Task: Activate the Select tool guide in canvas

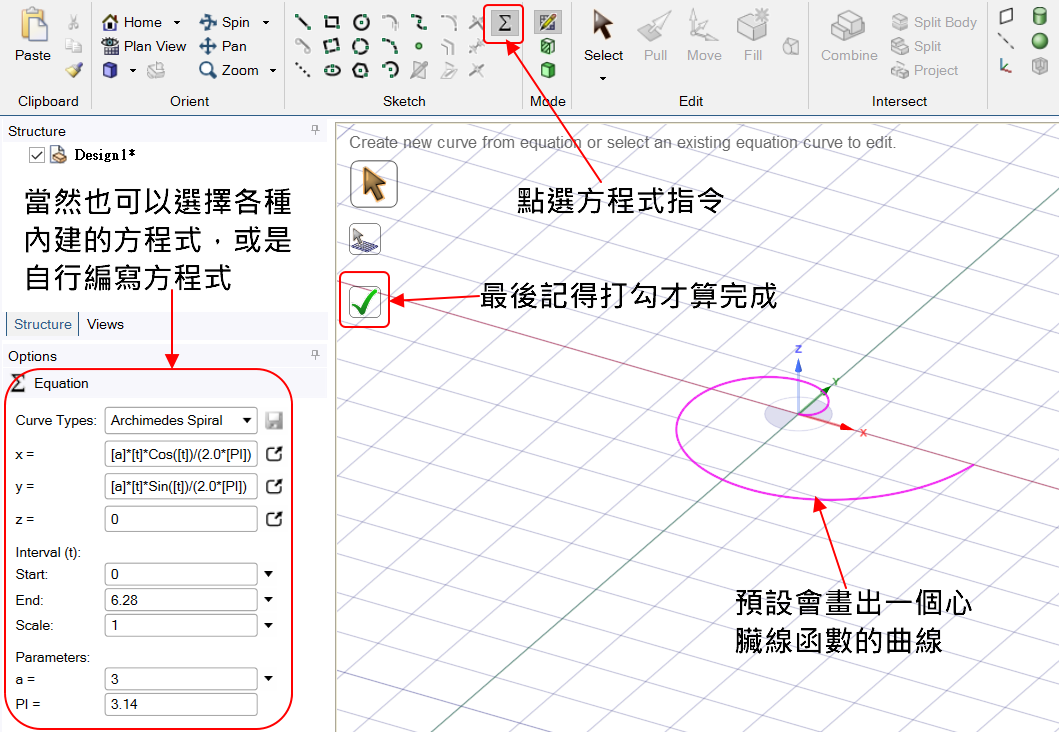Action: (373, 184)
